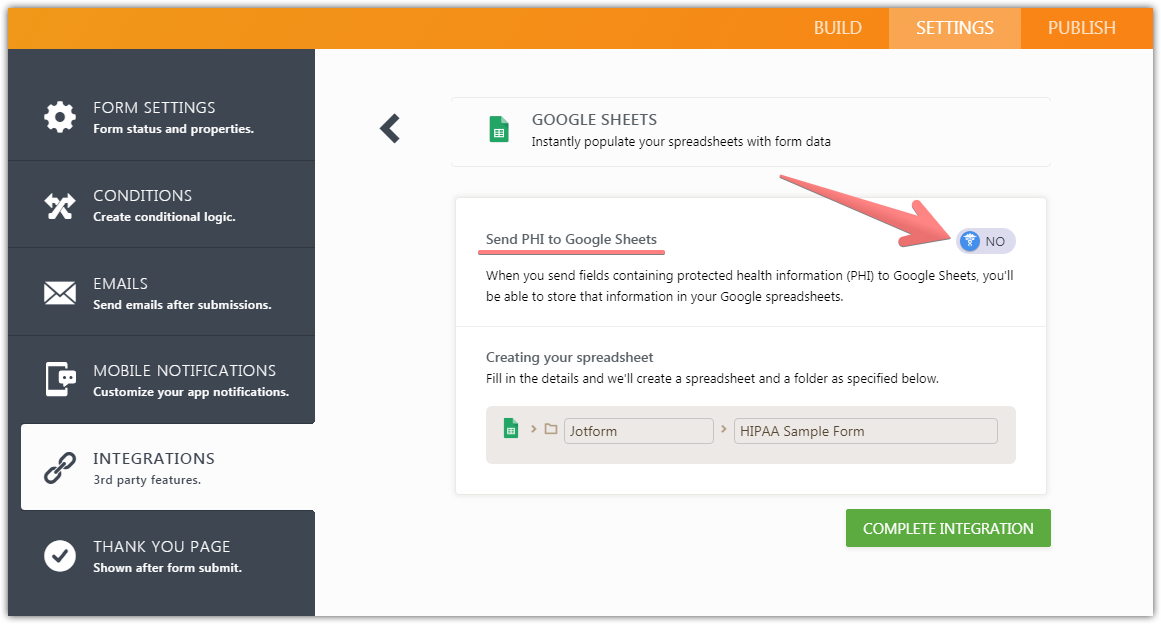Viewport: 1161px width, 624px height.
Task: Click the Jotform folder name field
Action: (x=638, y=431)
